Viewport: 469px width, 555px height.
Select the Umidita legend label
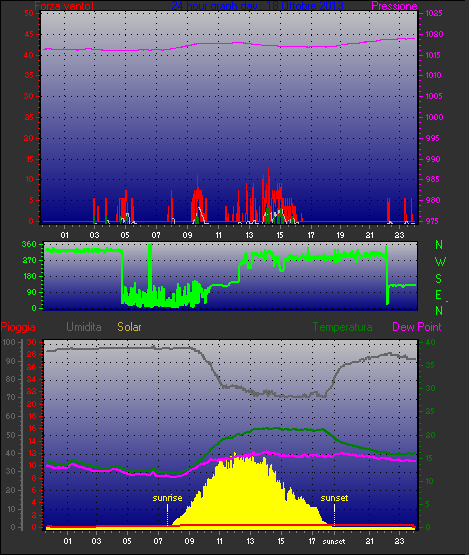point(84,327)
